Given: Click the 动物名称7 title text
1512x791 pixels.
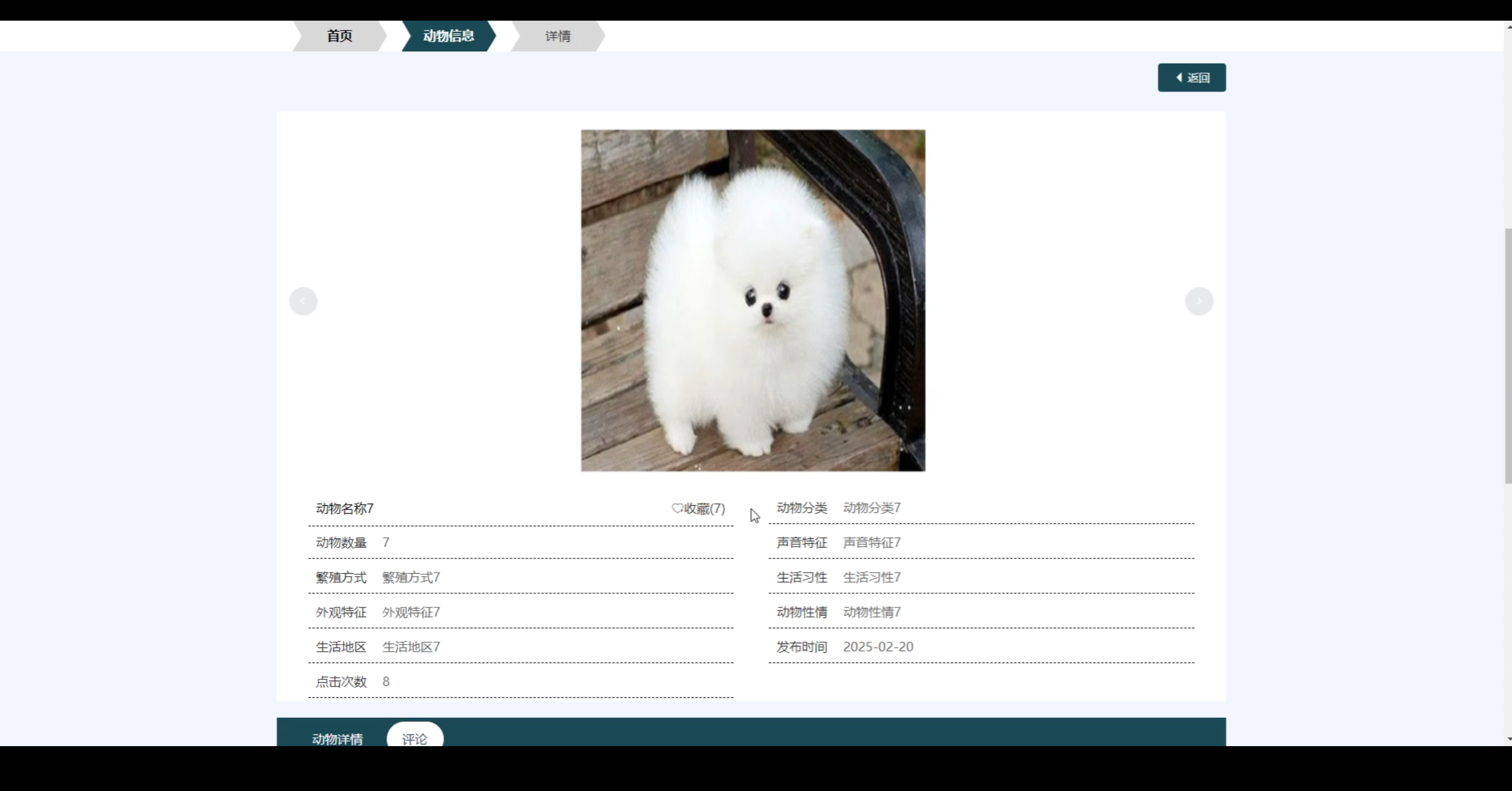Looking at the screenshot, I should point(343,508).
